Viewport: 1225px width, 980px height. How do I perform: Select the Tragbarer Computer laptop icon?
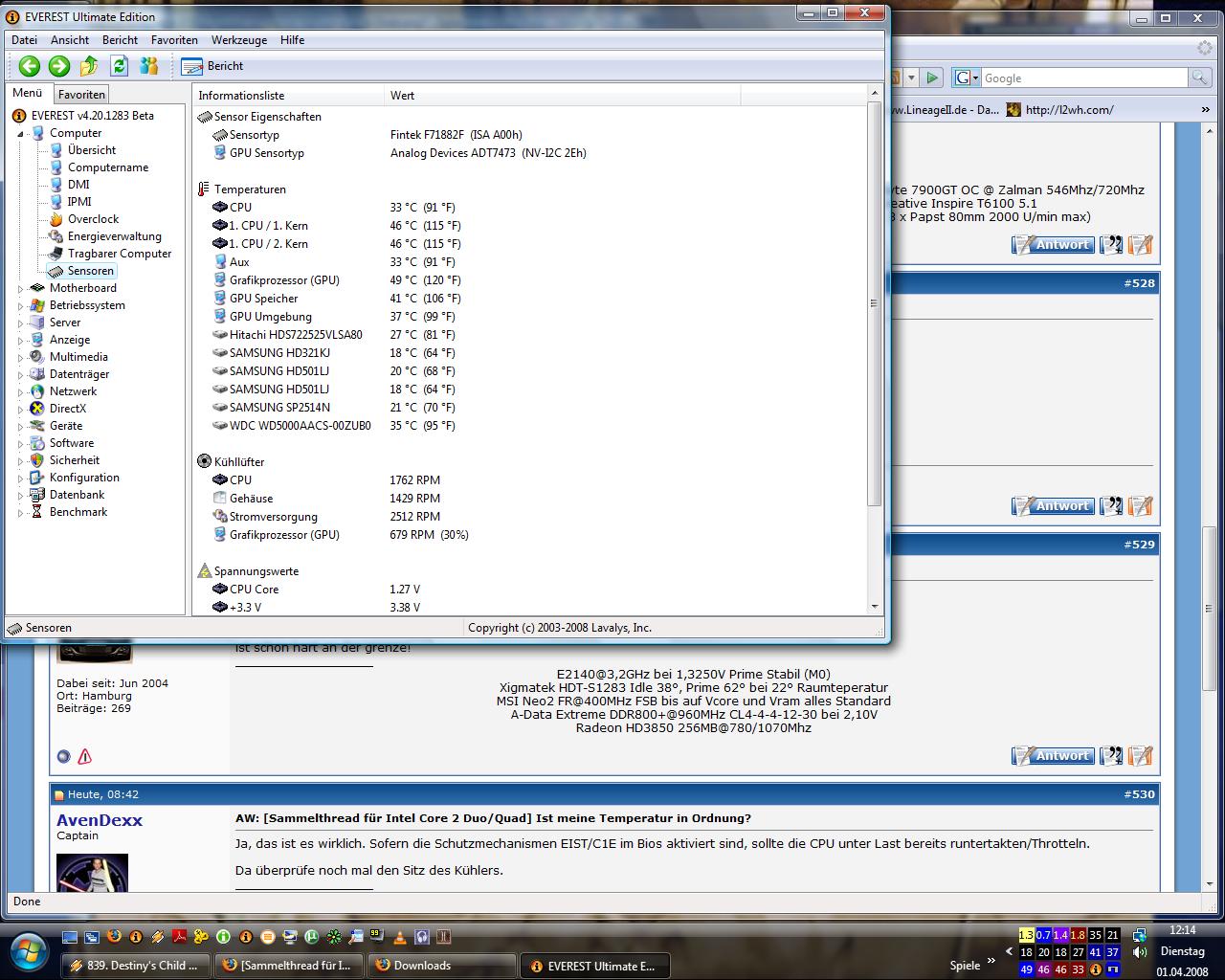(56, 254)
